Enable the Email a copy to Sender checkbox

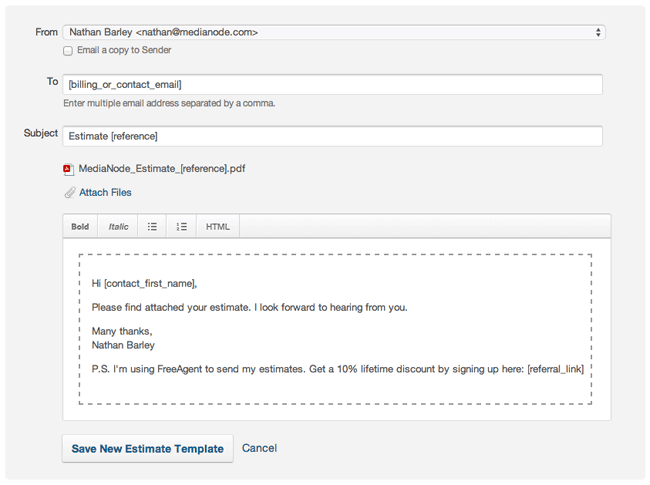coord(68,51)
